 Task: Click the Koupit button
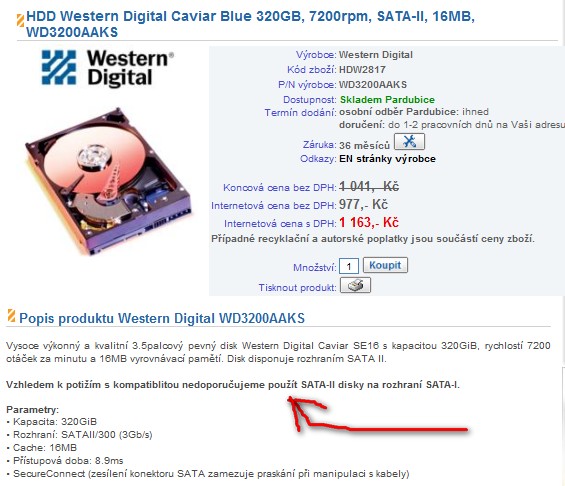385,265
